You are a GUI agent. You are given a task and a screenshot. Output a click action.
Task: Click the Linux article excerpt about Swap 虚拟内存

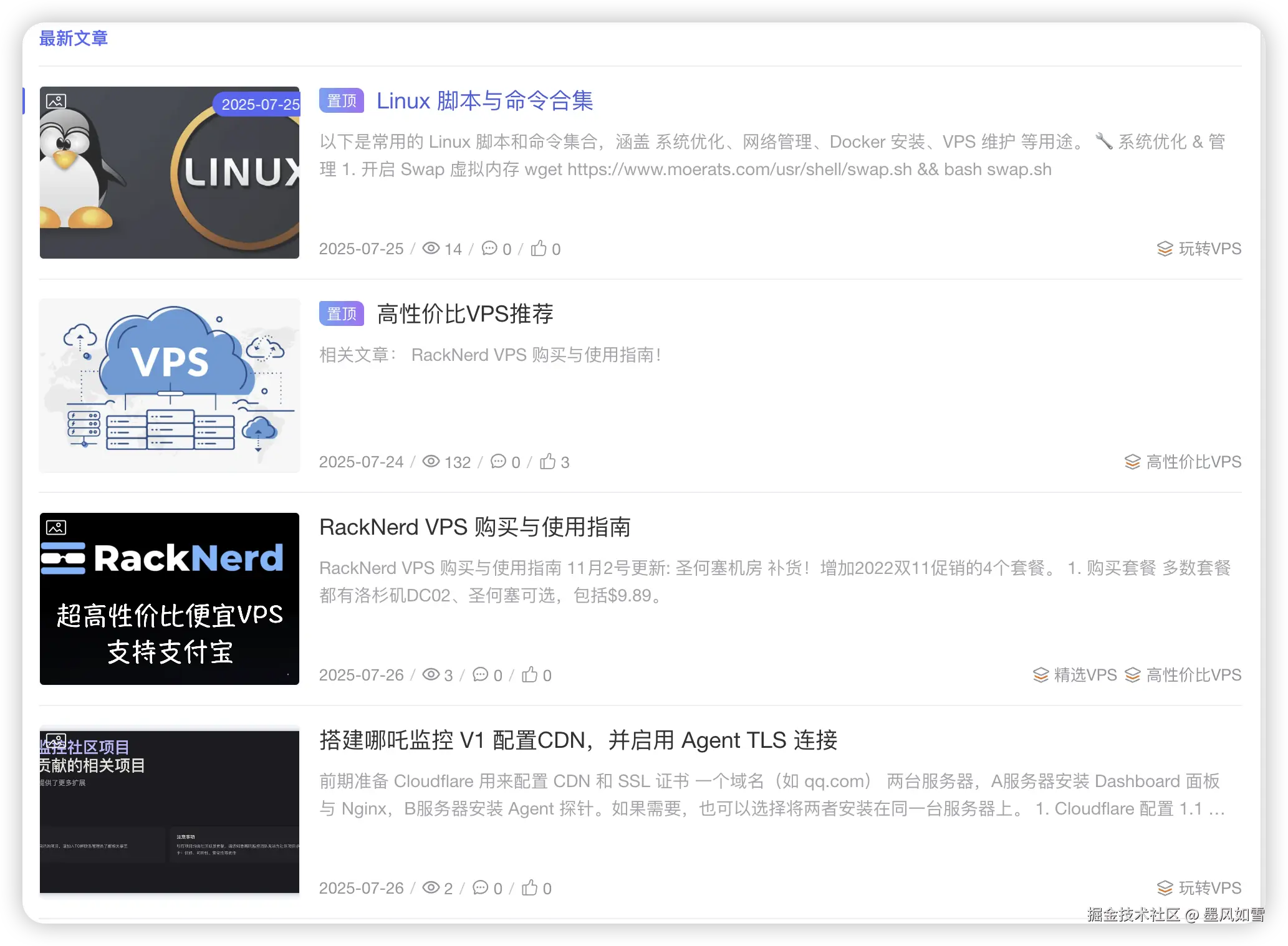coord(773,156)
